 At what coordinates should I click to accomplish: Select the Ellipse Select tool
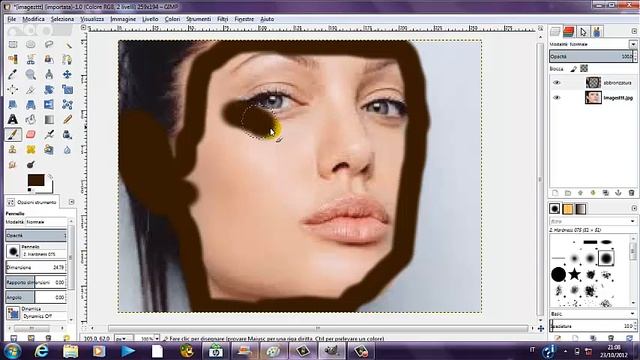point(31,44)
